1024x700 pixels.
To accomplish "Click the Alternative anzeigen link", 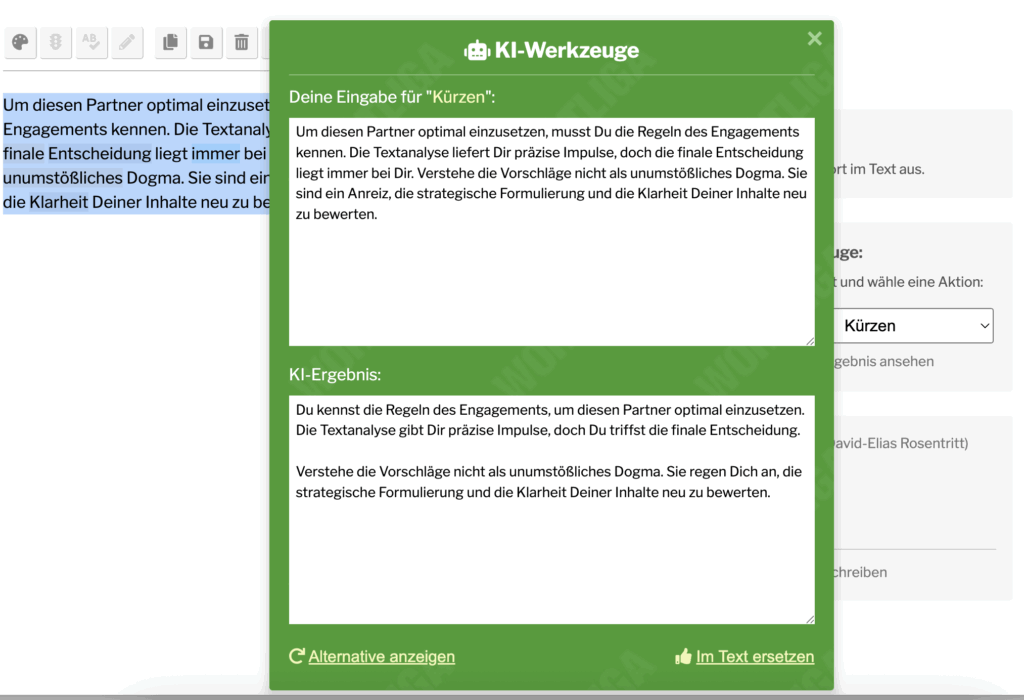I will [x=381, y=656].
